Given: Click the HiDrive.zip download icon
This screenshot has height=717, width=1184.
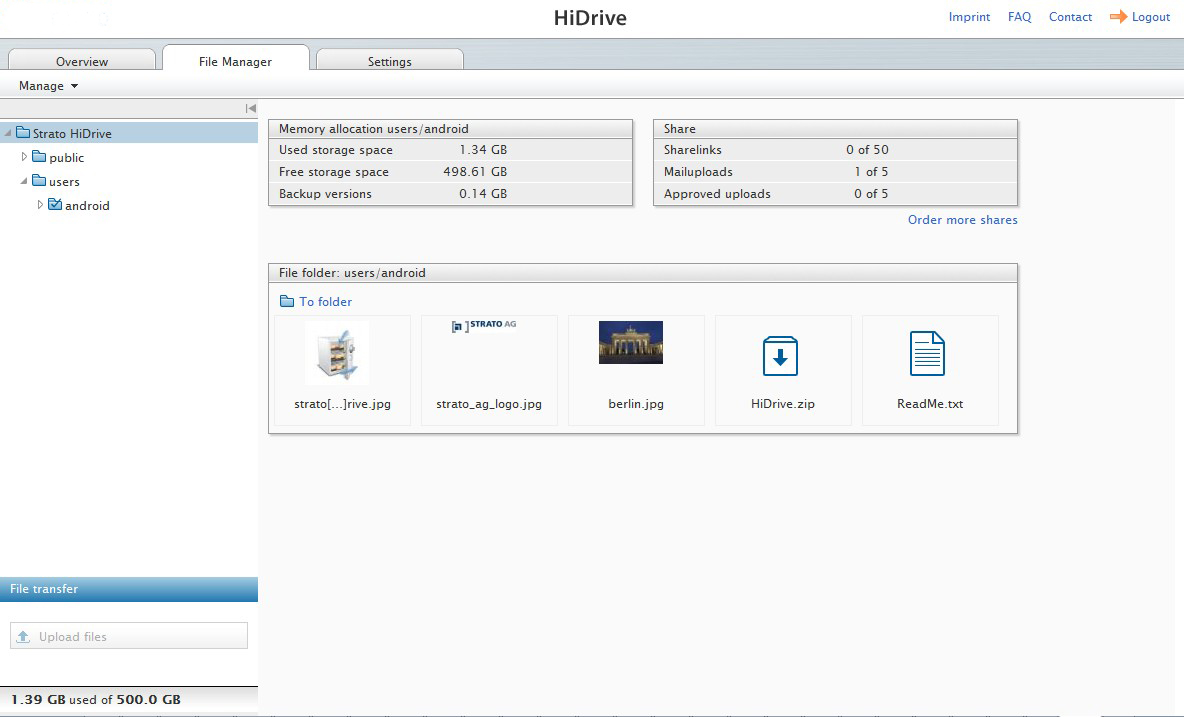Looking at the screenshot, I should [780, 355].
